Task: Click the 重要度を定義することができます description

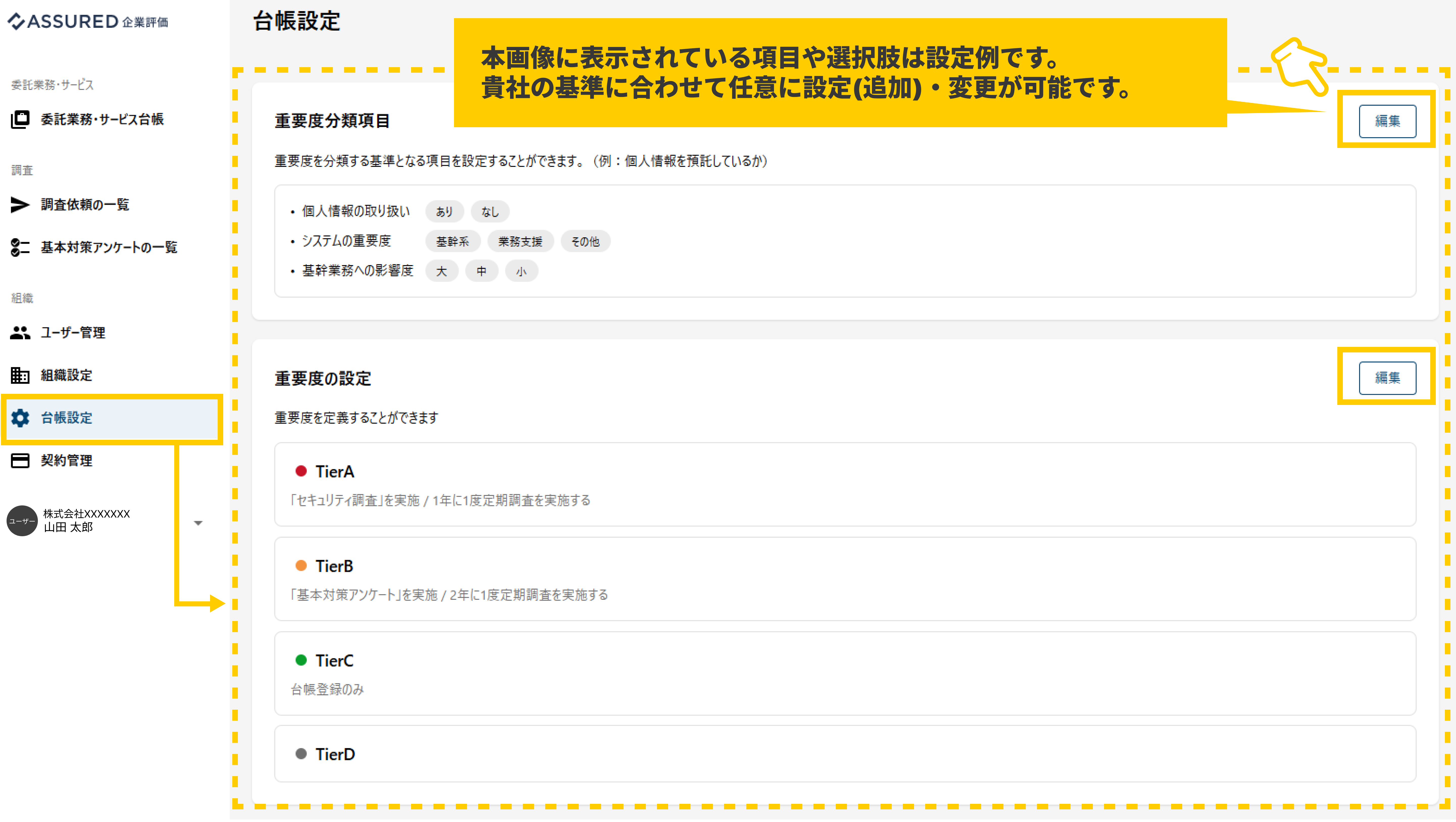Action: (x=357, y=418)
